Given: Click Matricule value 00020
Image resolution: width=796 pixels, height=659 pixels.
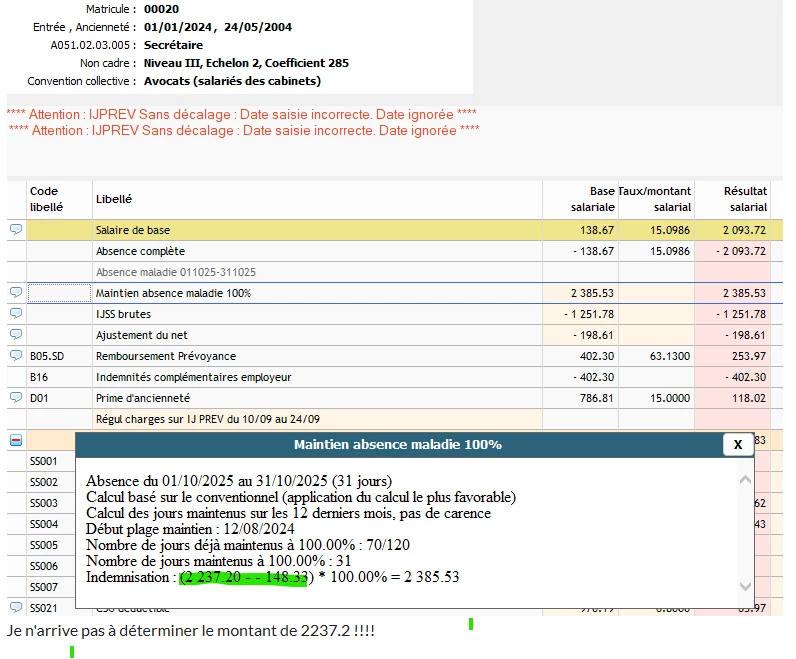Looking at the screenshot, I should coord(161,9).
